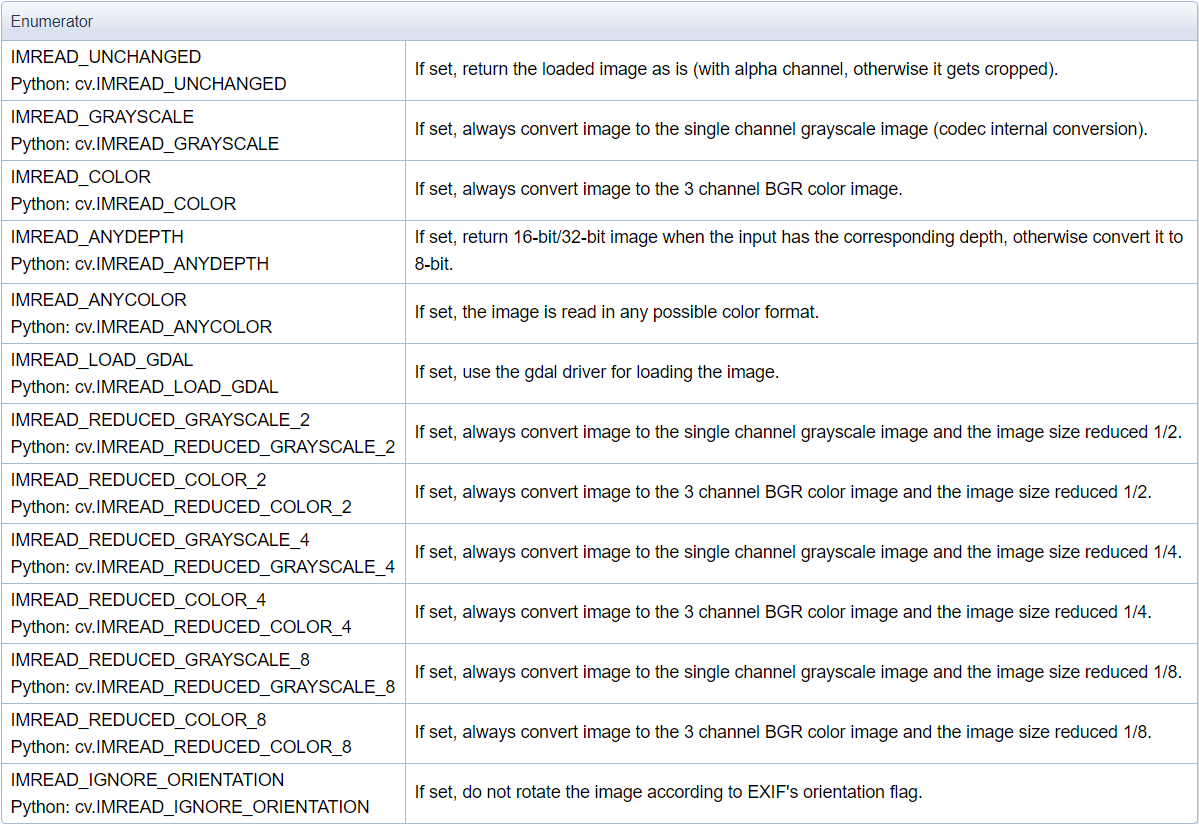Select the IMREAD_REDUCED_GRAYSCALE_4 enumerator name
The image size is (1199, 824).
(160, 540)
